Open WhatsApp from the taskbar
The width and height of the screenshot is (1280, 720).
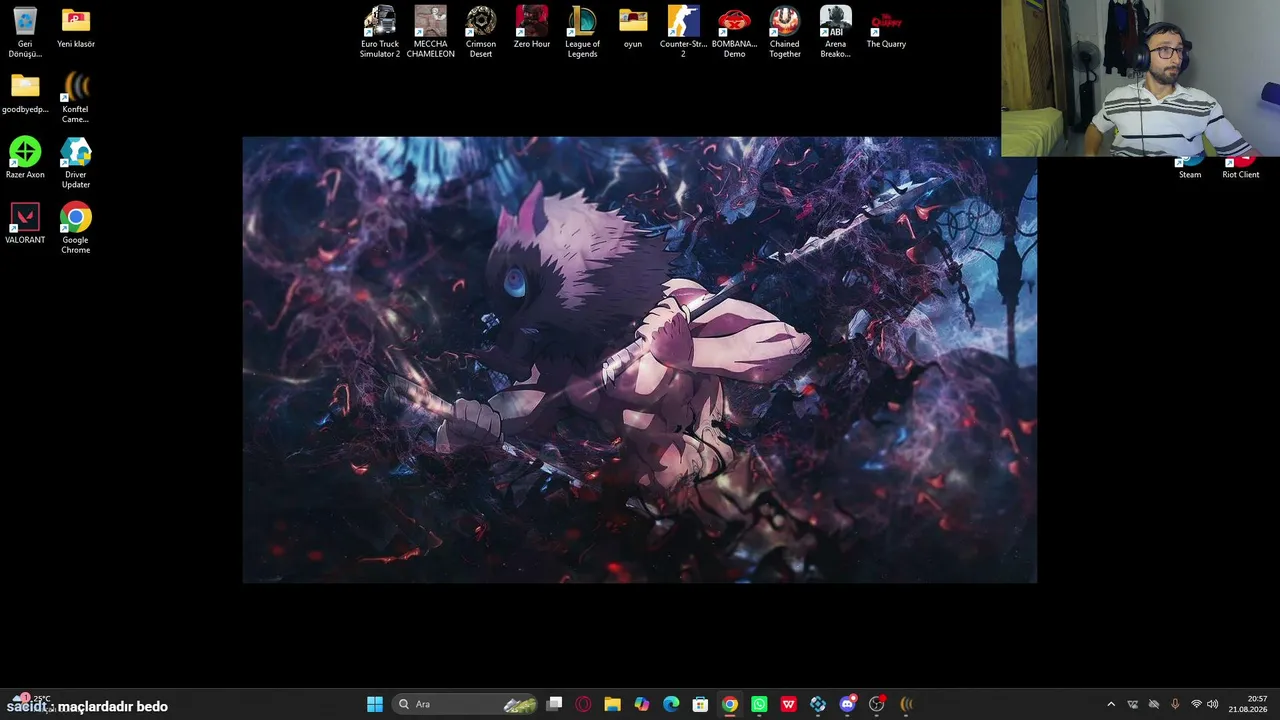click(759, 704)
